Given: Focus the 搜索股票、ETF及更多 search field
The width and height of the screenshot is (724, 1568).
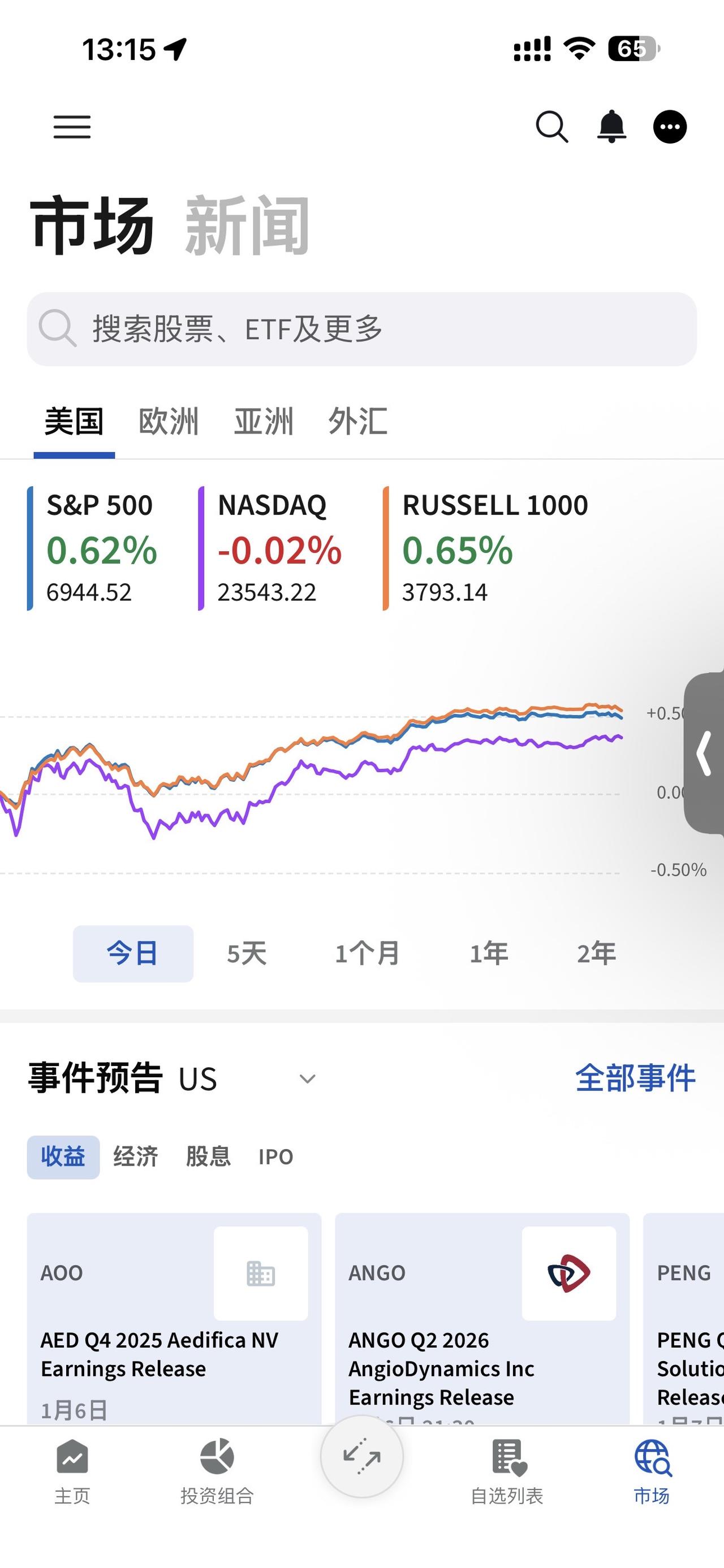Looking at the screenshot, I should pos(361,330).
